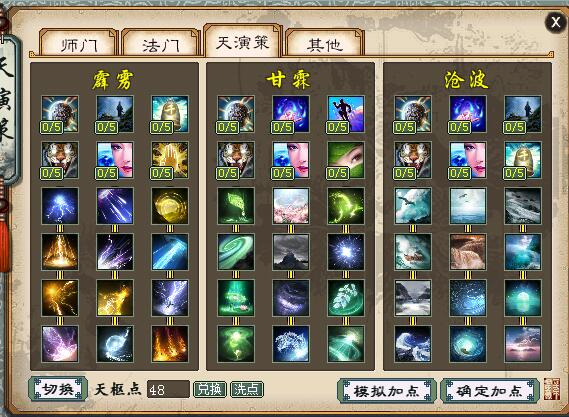Click the 模拟加点 button
Image resolution: width=569 pixels, height=417 pixels.
[386, 391]
